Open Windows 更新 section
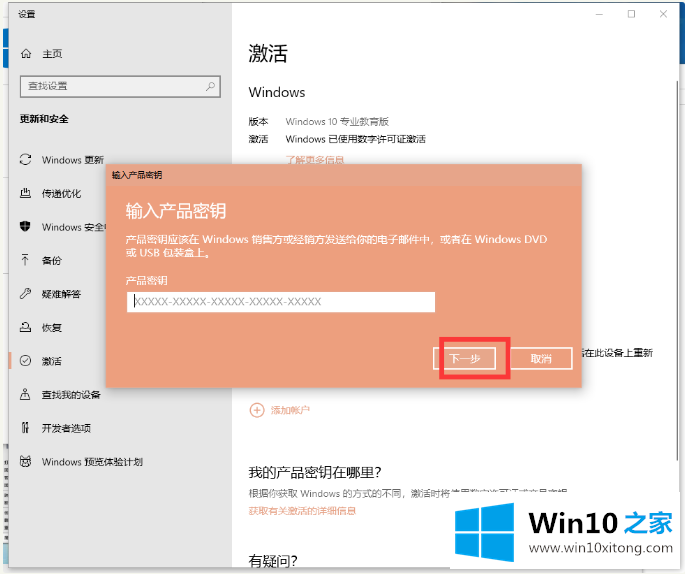 pos(73,160)
